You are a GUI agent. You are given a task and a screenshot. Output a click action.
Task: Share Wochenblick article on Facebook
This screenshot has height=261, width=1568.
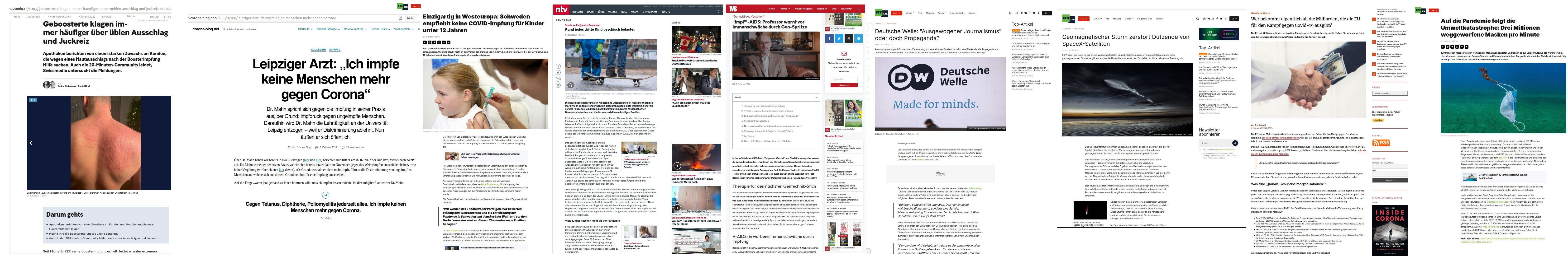point(830,38)
